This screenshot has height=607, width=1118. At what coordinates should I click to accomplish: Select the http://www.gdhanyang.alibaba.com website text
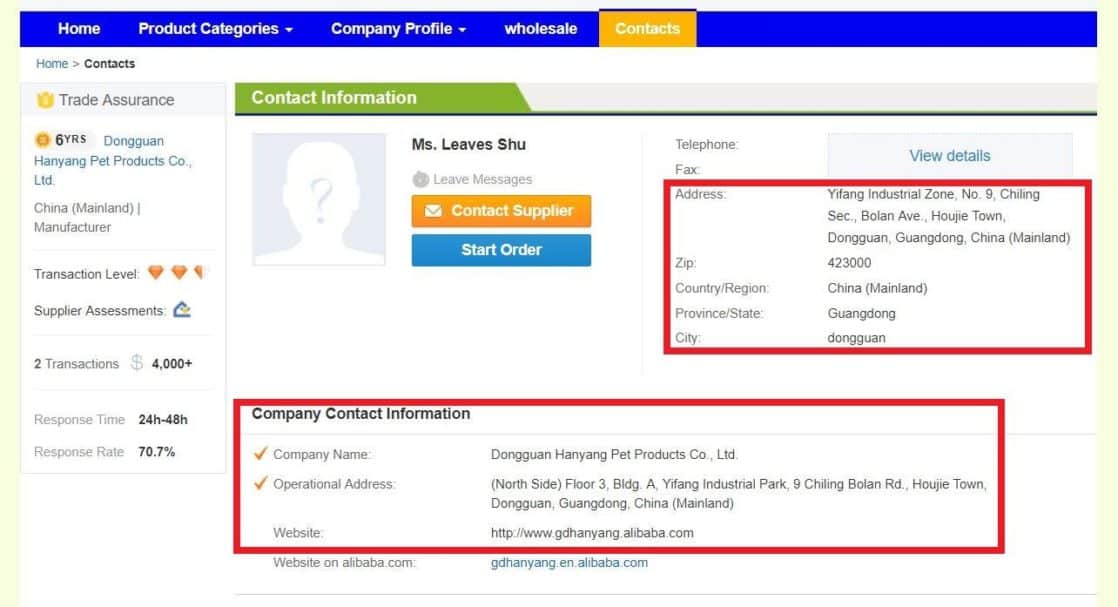[x=592, y=533]
